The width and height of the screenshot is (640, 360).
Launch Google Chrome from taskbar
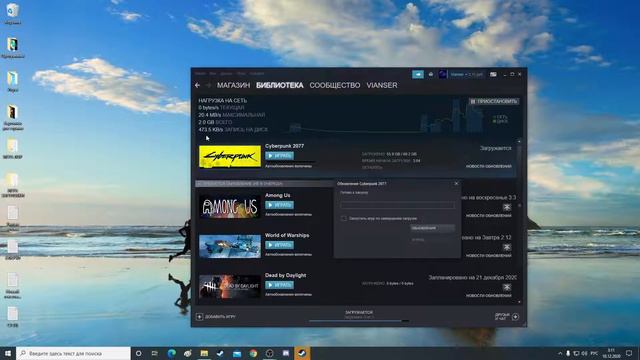click(x=253, y=353)
